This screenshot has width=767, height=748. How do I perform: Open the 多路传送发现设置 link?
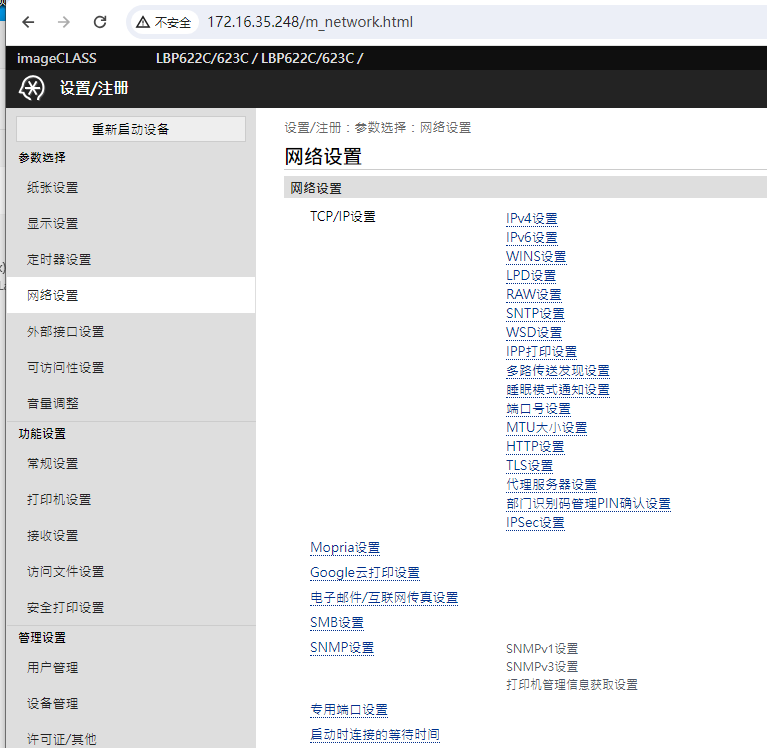tap(558, 371)
